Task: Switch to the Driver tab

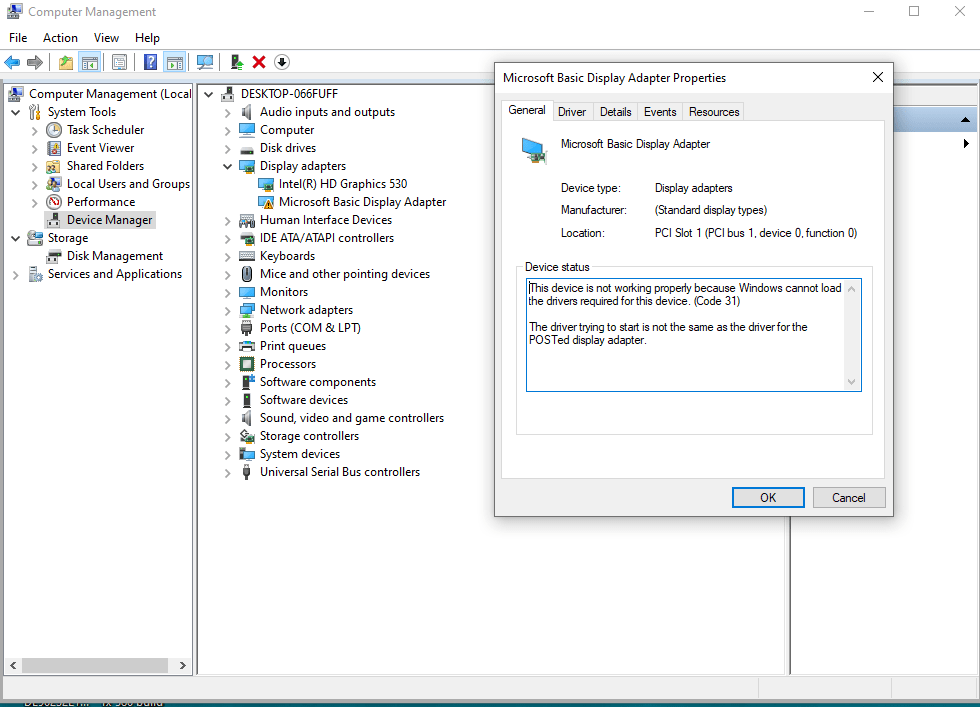Action: point(572,112)
